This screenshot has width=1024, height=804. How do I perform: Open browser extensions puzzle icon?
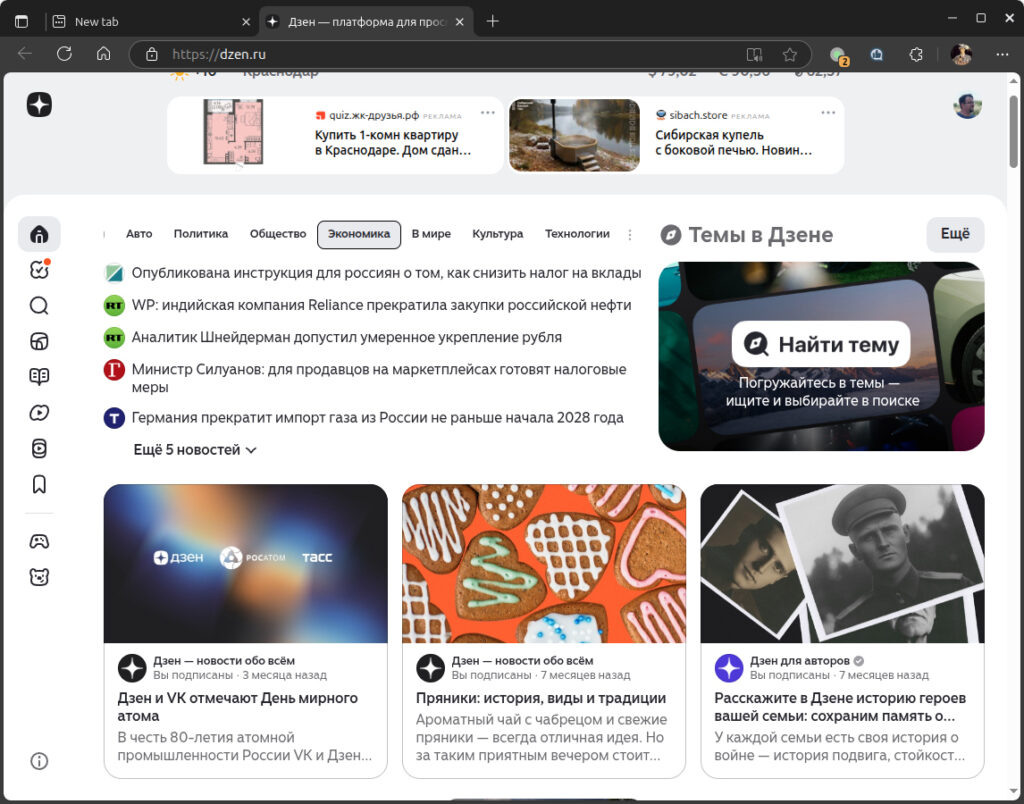(916, 54)
